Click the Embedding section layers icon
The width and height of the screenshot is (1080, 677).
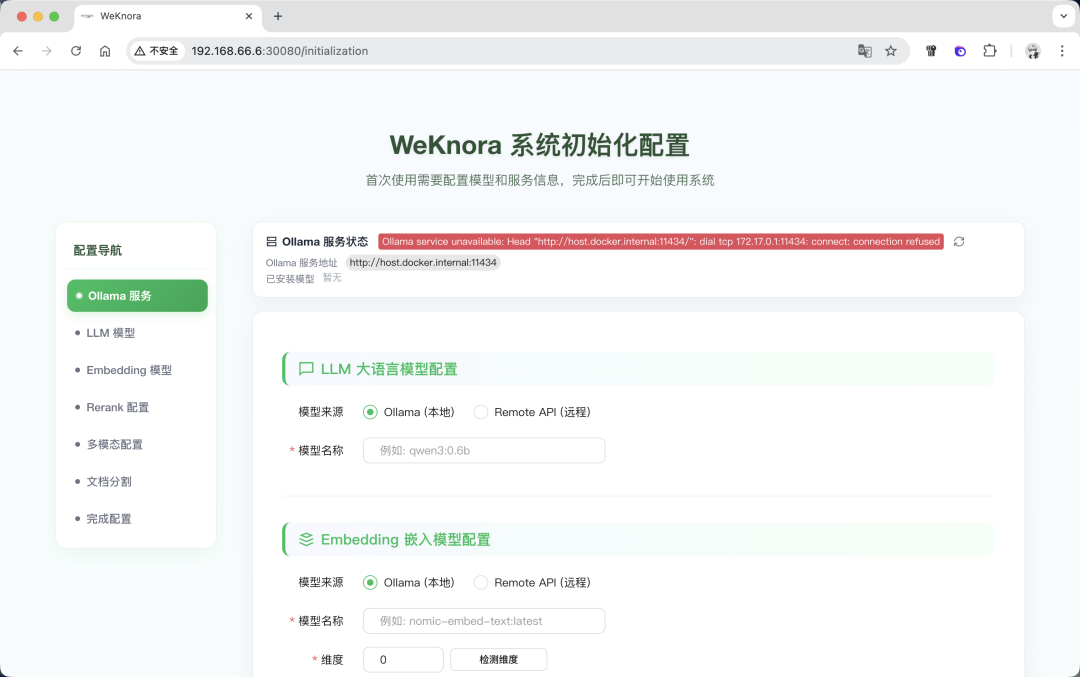click(307, 539)
